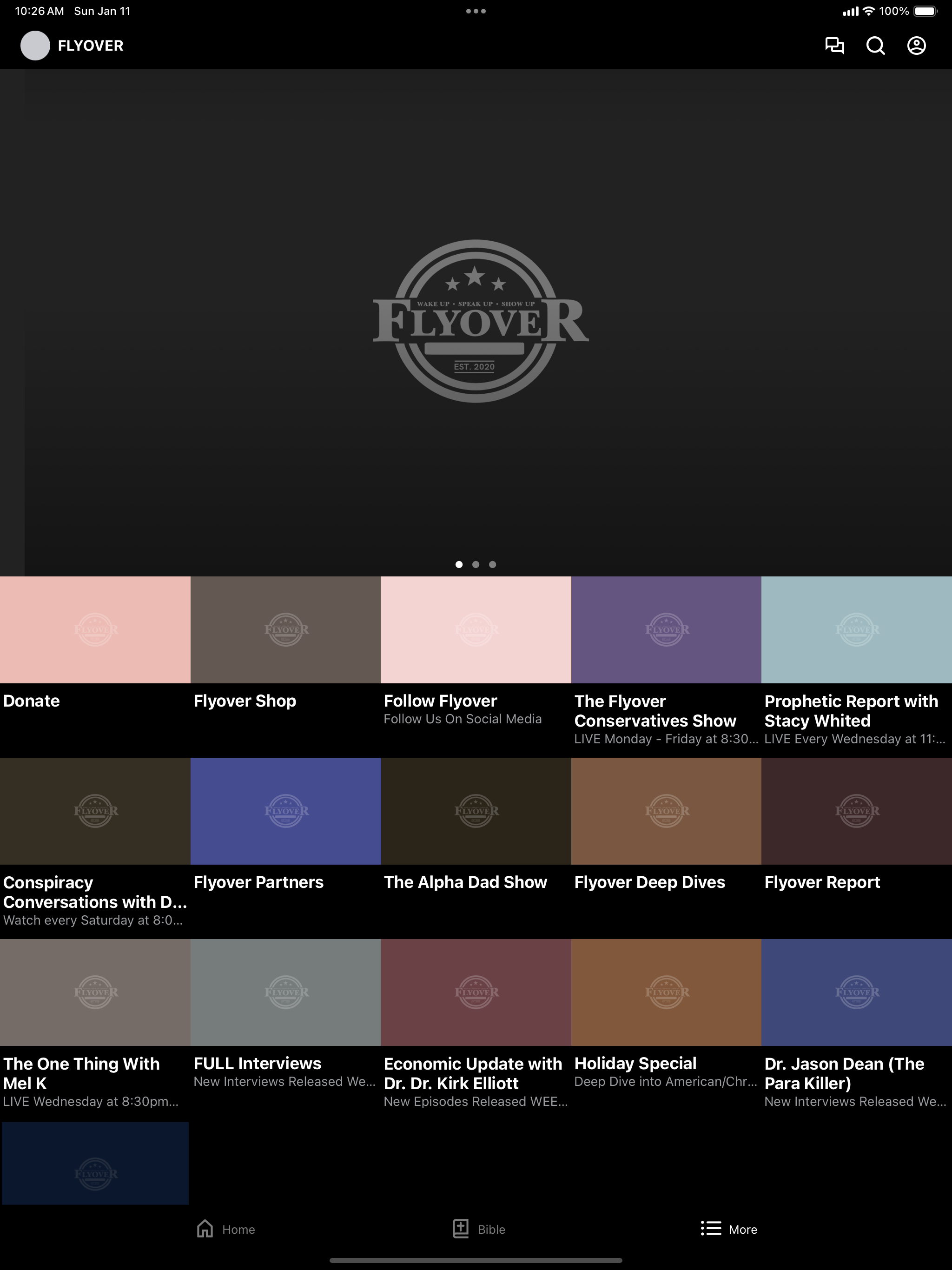This screenshot has height=1270, width=952.
Task: Tap the Home house icon
Action: pos(205,1229)
